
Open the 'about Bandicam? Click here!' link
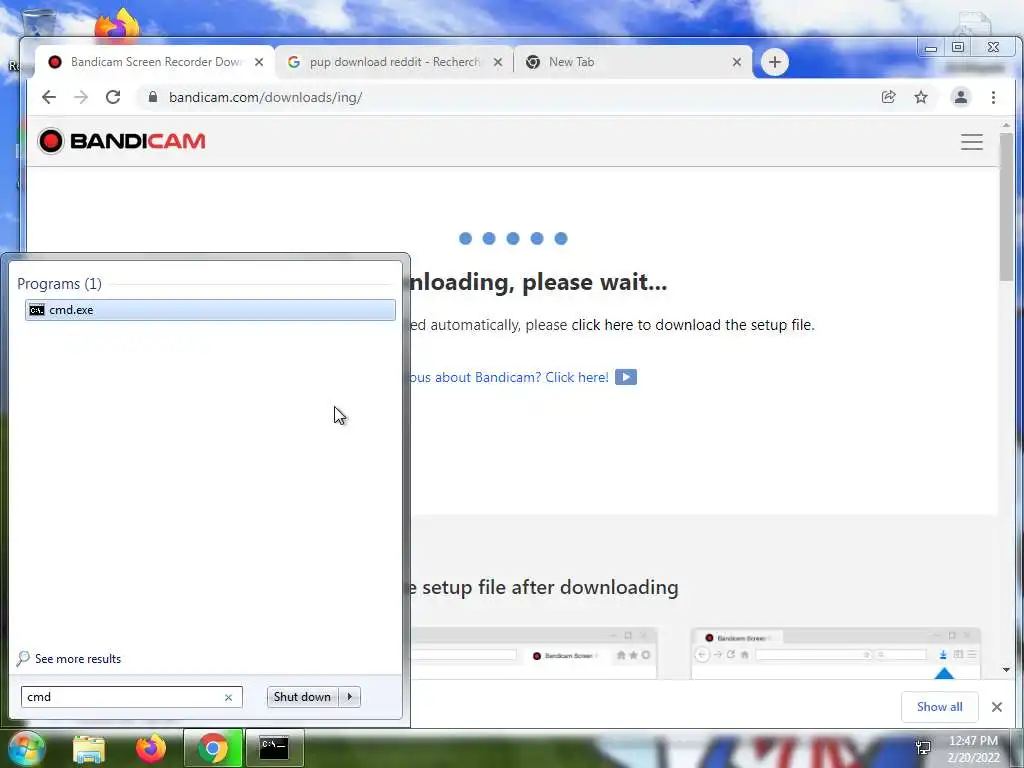[509, 377]
